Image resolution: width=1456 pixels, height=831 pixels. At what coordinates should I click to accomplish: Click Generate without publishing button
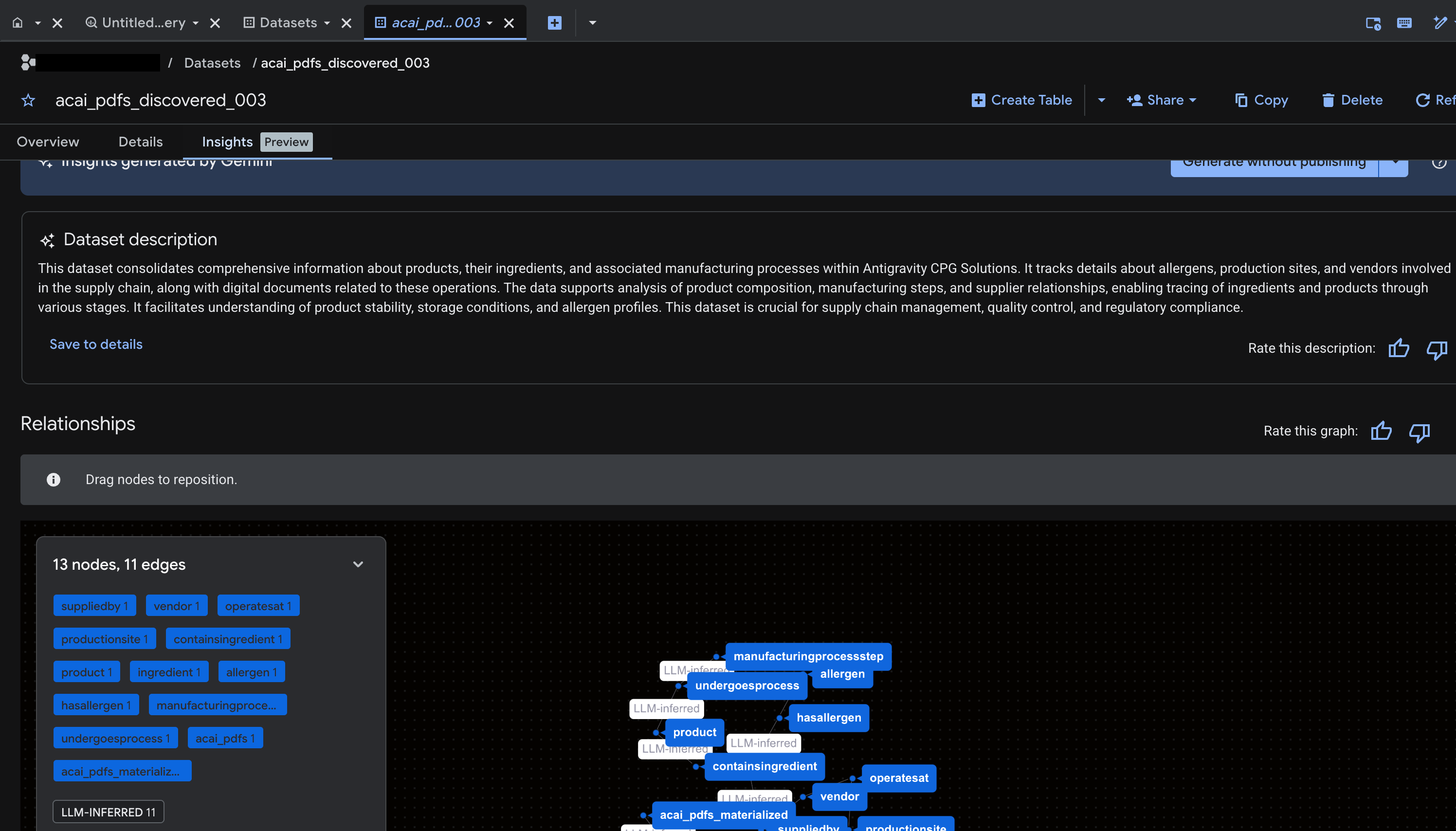point(1274,163)
